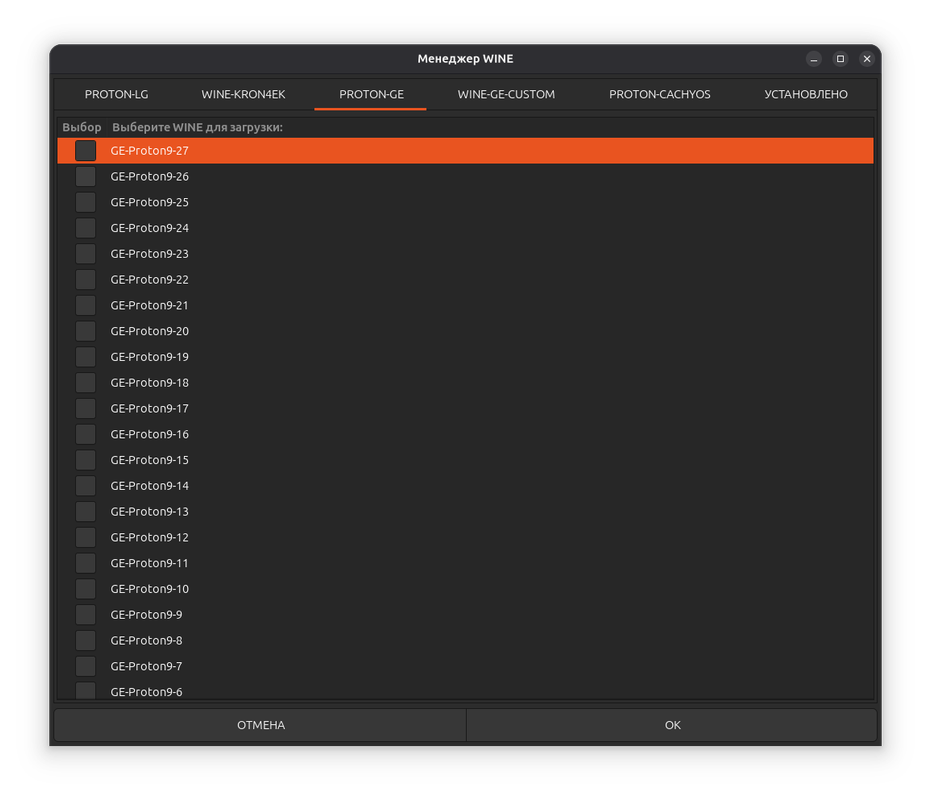Image resolution: width=931 pixels, height=800 pixels.
Task: Select the GE-Proton9-8 label
Action: click(146, 640)
